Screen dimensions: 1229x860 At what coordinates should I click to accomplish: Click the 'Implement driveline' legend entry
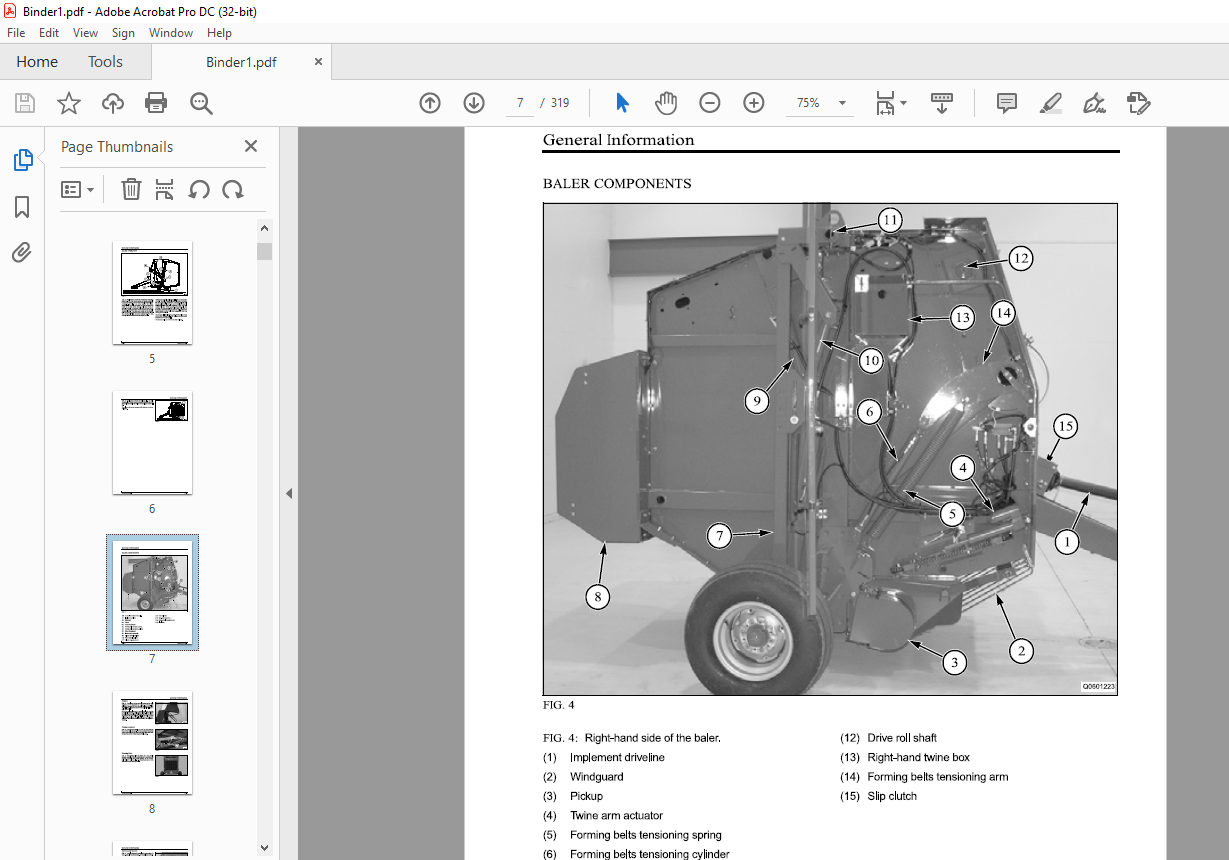(x=617, y=757)
